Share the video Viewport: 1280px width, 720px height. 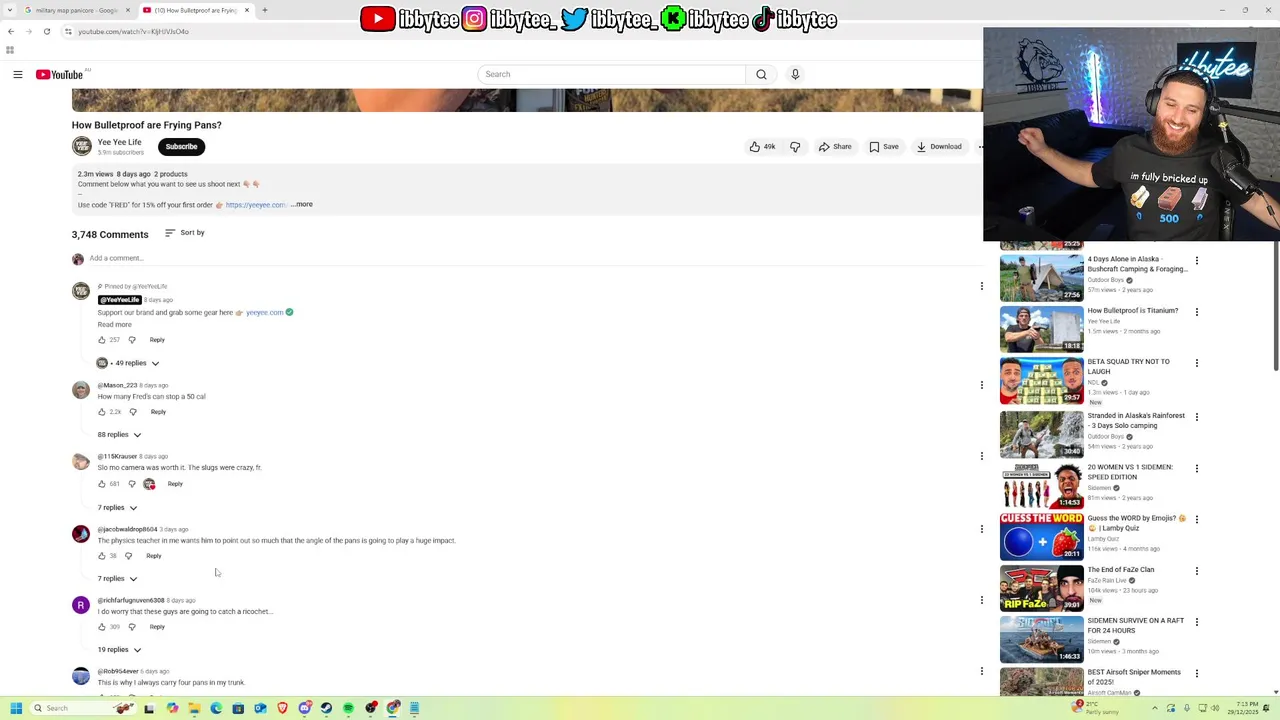(835, 147)
